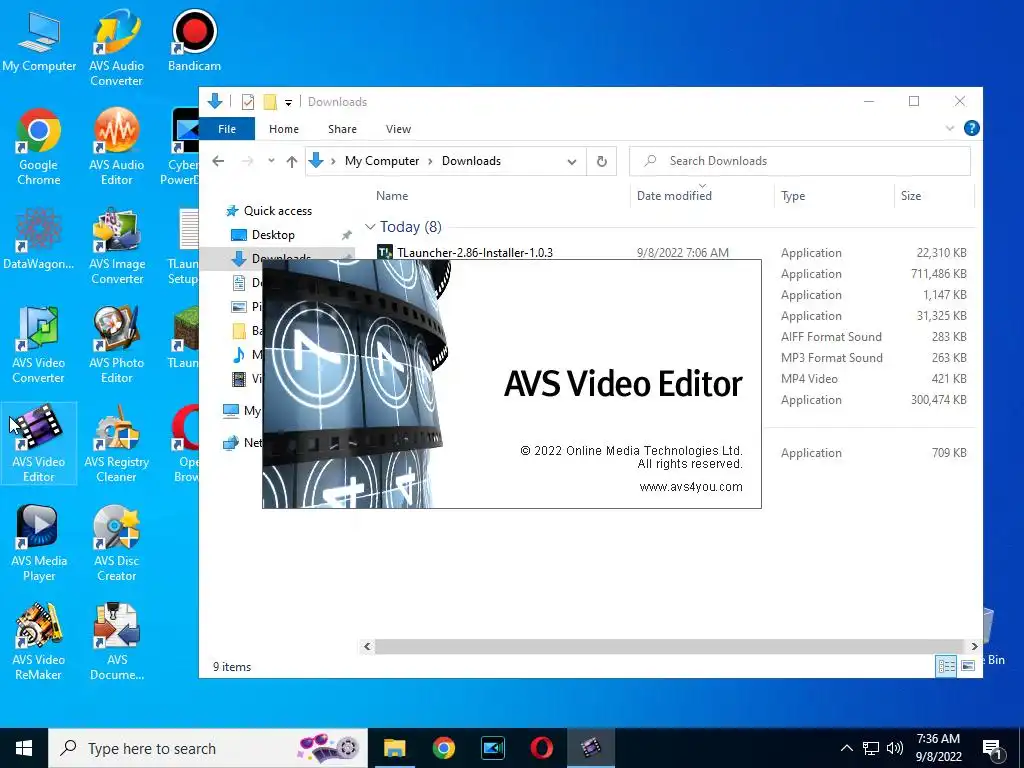This screenshot has height=768, width=1024.
Task: Click the horizontal scrollbar in Explorer
Action: click(669, 647)
